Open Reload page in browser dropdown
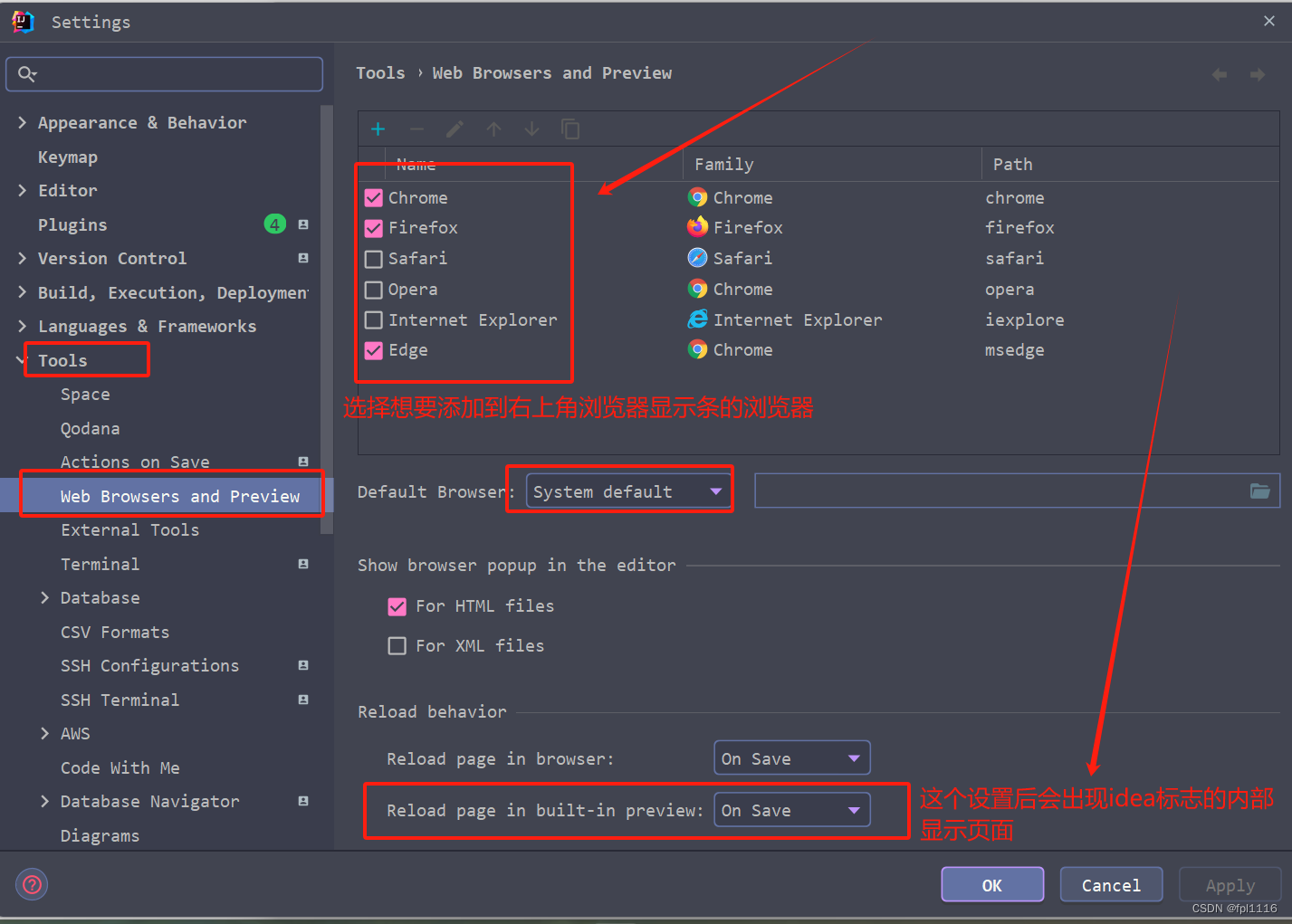This screenshot has height=924, width=1292. coord(792,758)
